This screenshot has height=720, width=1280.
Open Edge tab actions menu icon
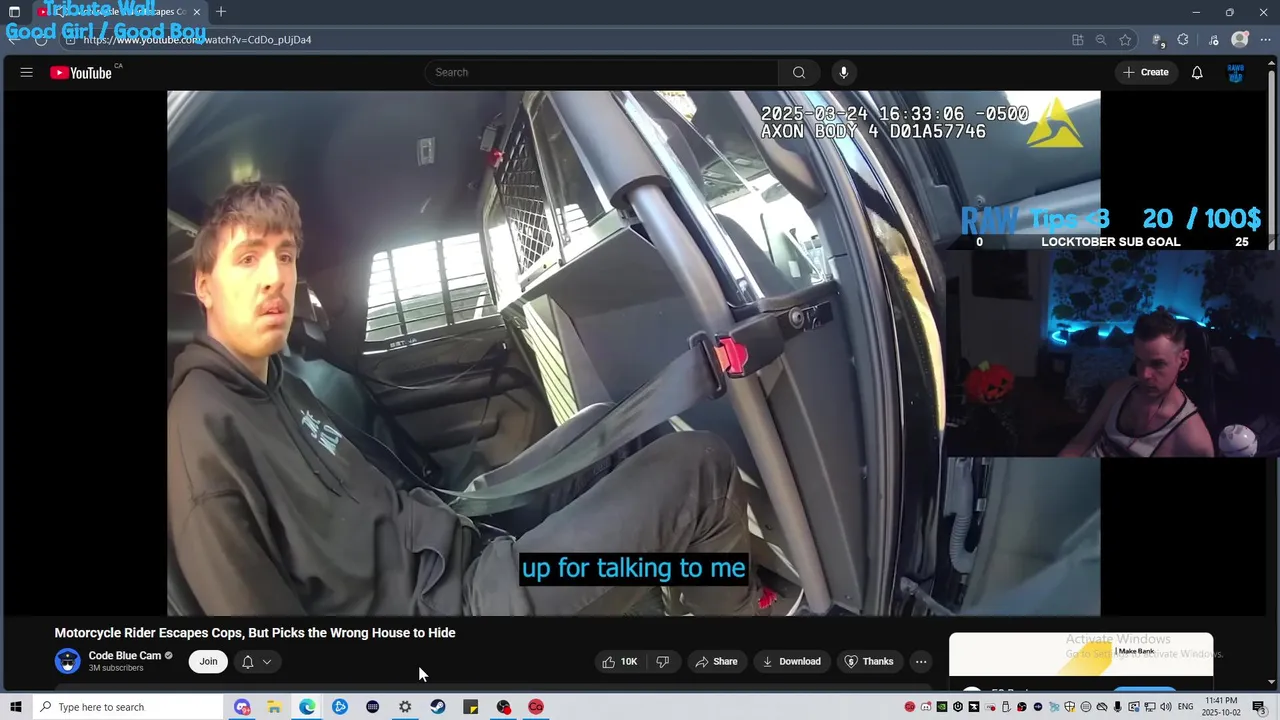pos(14,12)
